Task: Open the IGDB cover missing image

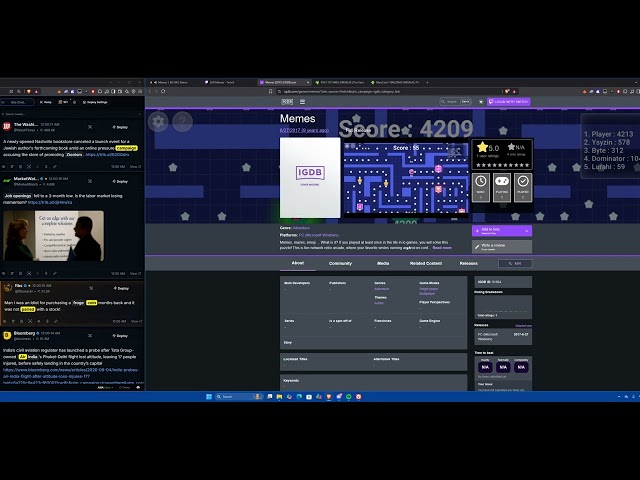Action: point(310,178)
